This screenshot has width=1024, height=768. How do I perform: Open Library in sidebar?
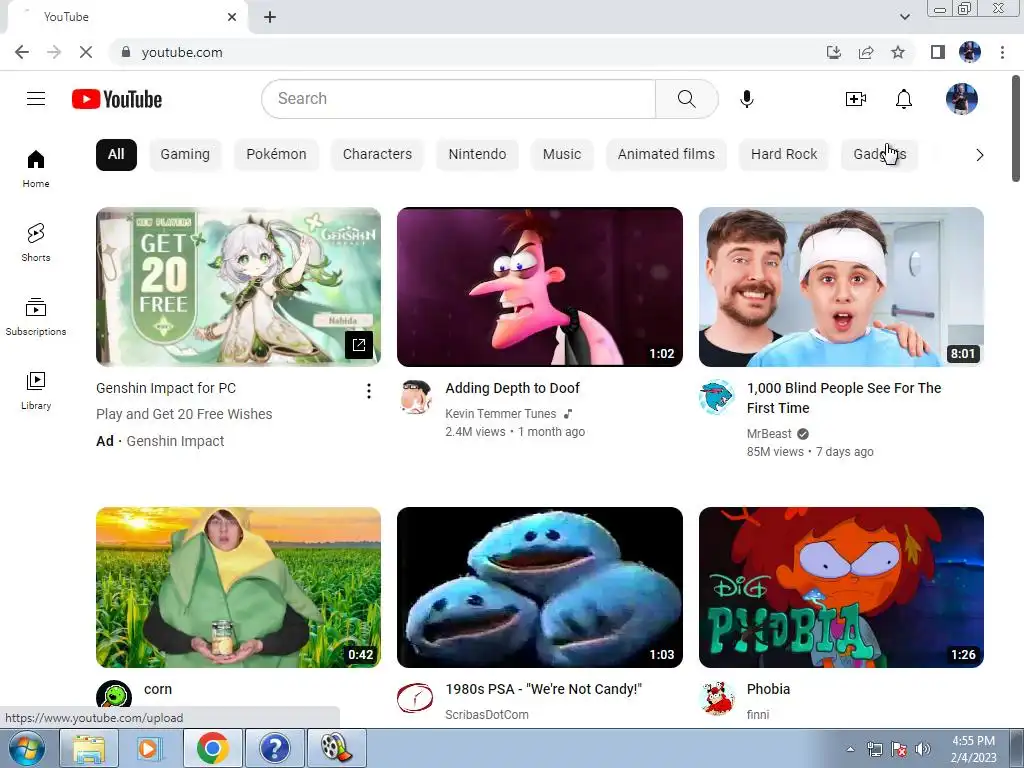[x=36, y=391]
